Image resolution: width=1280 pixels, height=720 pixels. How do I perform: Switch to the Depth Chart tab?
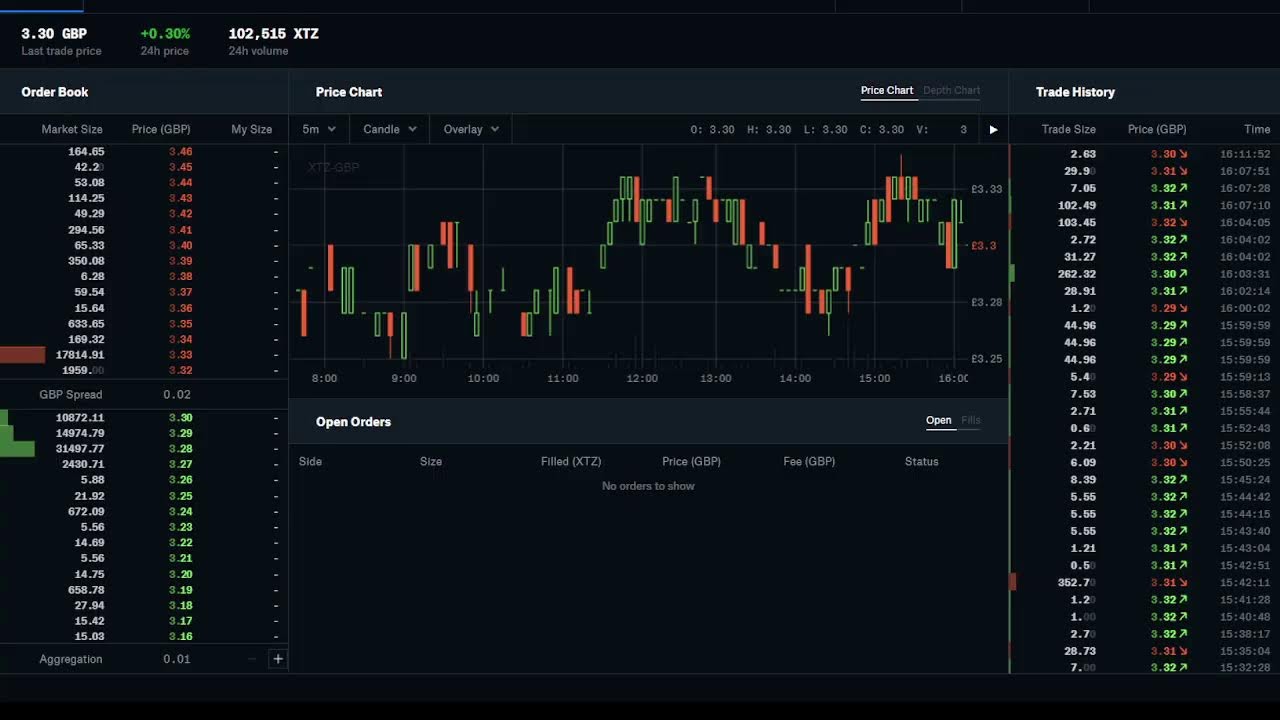(x=951, y=90)
